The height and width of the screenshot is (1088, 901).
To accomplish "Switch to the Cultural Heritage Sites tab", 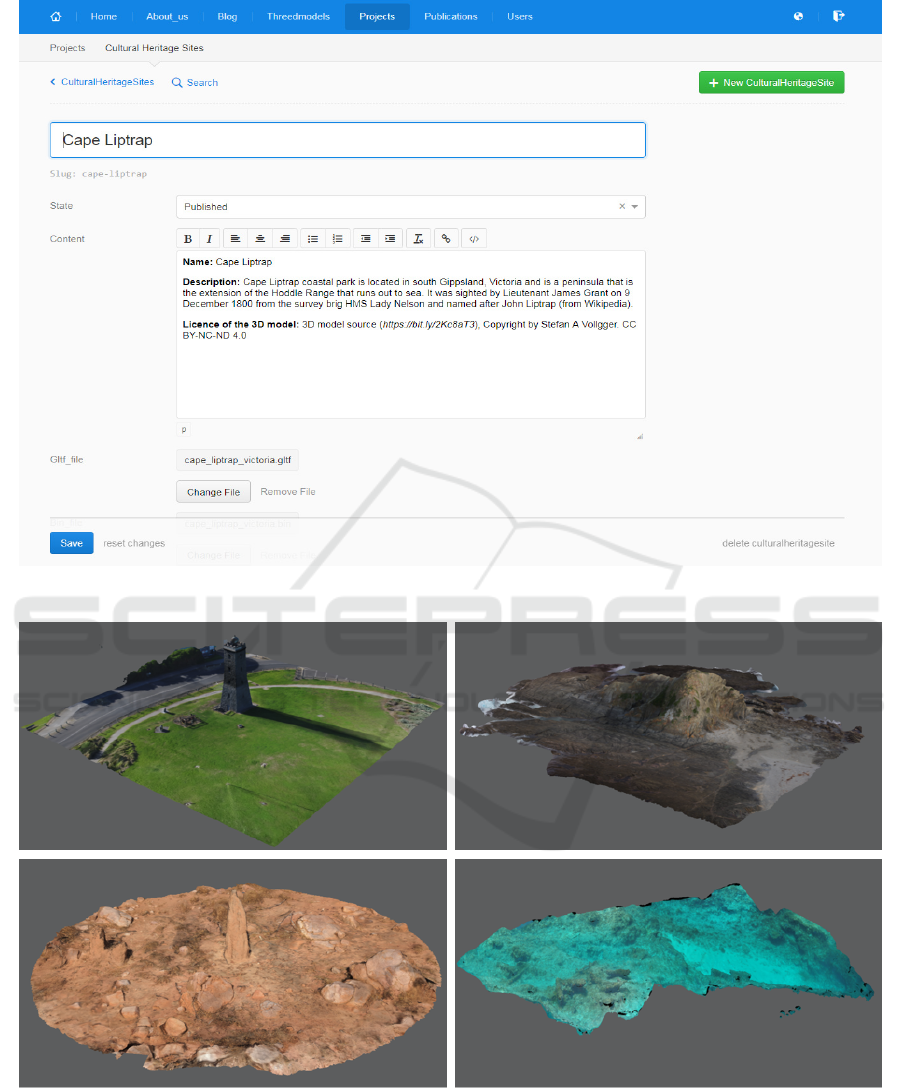I will click(x=154, y=48).
